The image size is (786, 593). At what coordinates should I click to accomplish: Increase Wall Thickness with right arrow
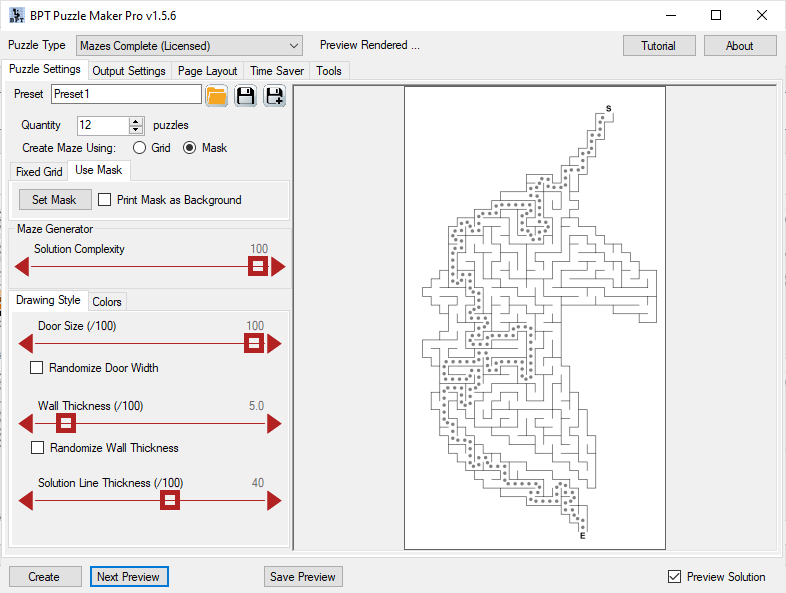pos(274,424)
